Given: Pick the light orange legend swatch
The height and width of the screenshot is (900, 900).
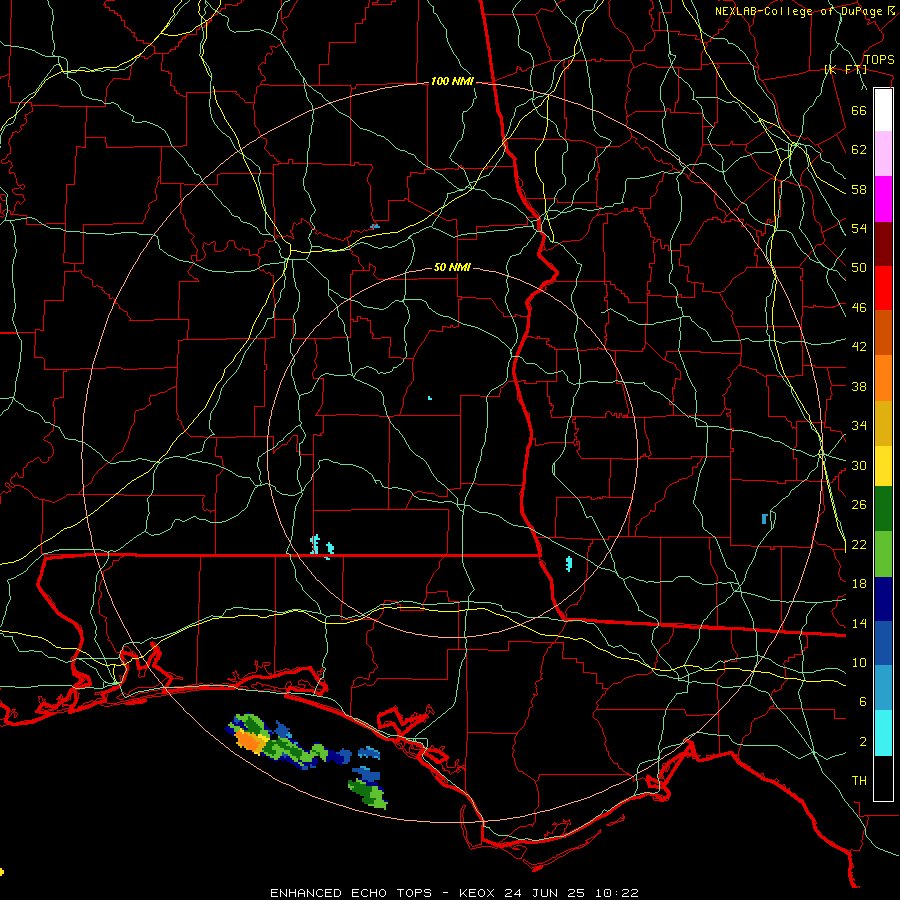Looking at the screenshot, I should click(883, 378).
